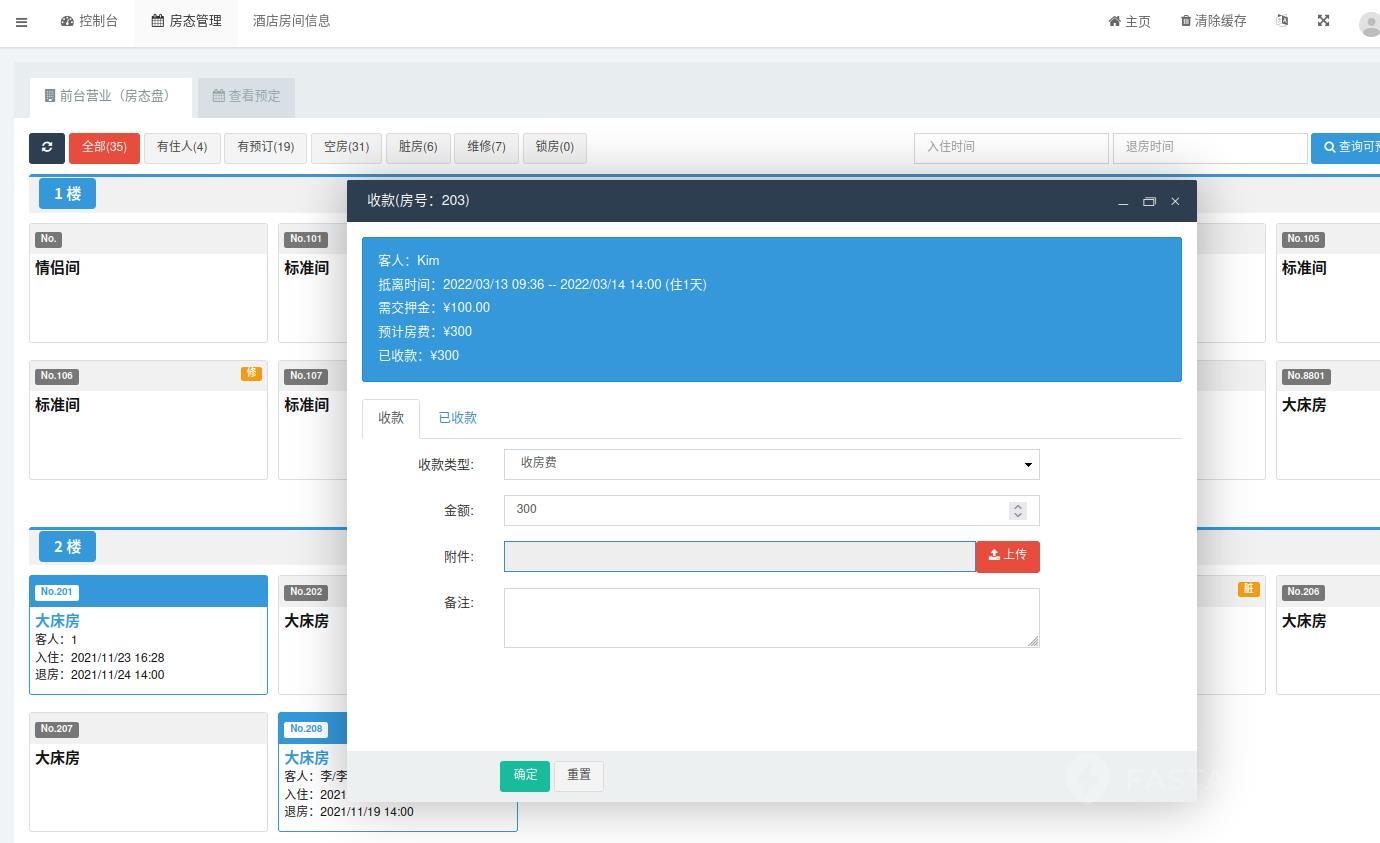The image size is (1380, 843).
Task: Click the 金额 spinner arrows
Action: pos(1018,510)
